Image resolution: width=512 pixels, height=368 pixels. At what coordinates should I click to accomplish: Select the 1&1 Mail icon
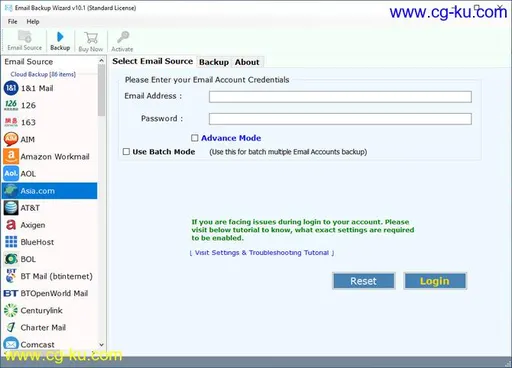point(11,88)
